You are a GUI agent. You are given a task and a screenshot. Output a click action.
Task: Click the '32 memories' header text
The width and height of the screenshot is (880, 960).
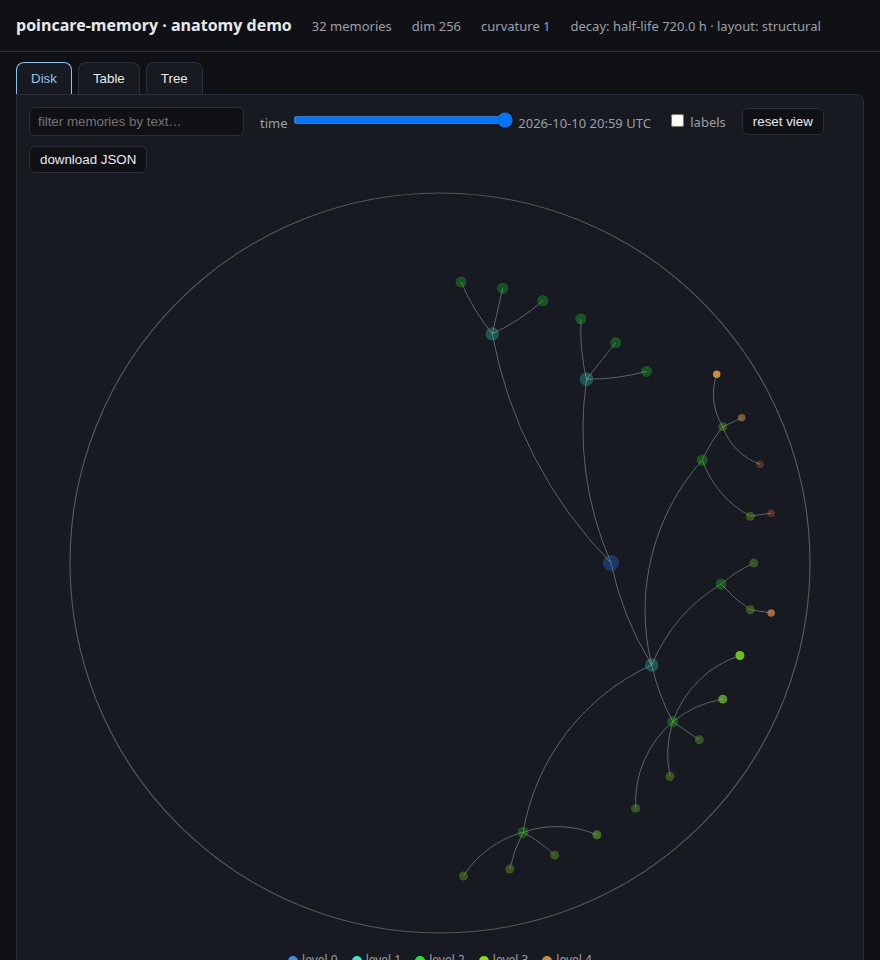352,26
